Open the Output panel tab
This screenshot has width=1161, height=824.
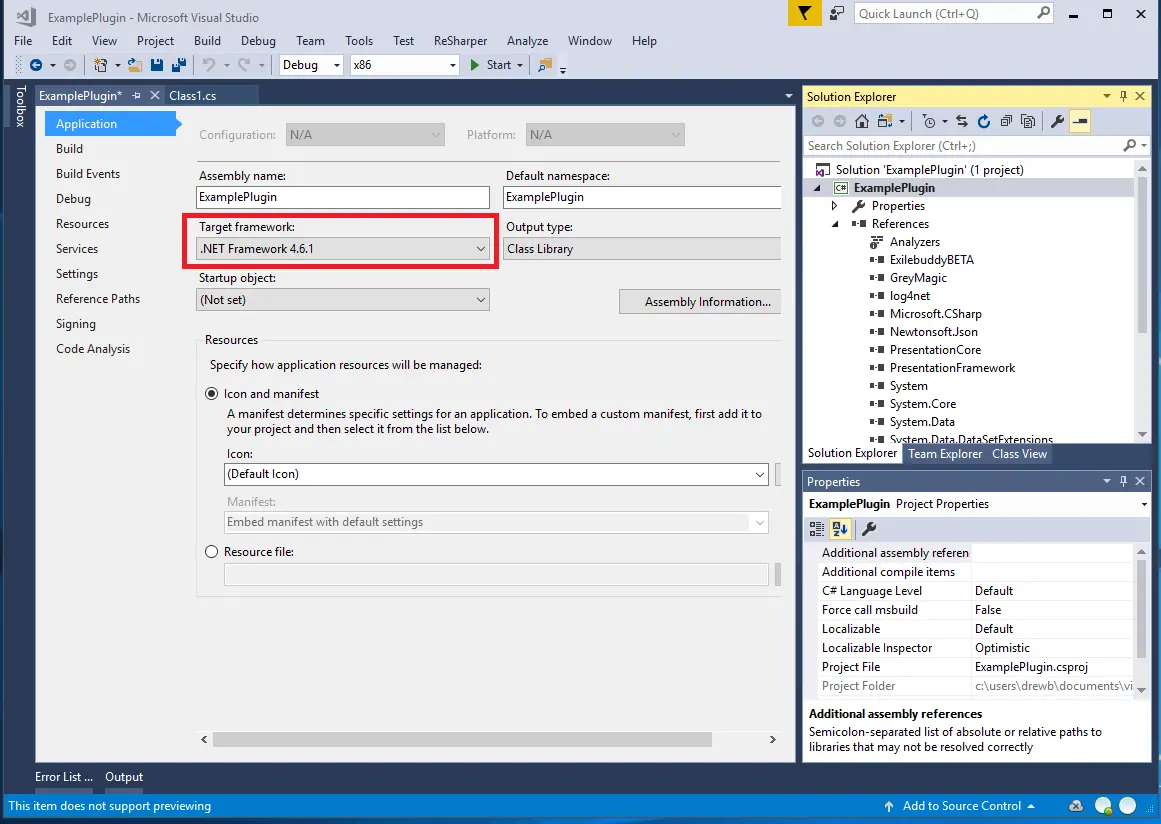(124, 777)
